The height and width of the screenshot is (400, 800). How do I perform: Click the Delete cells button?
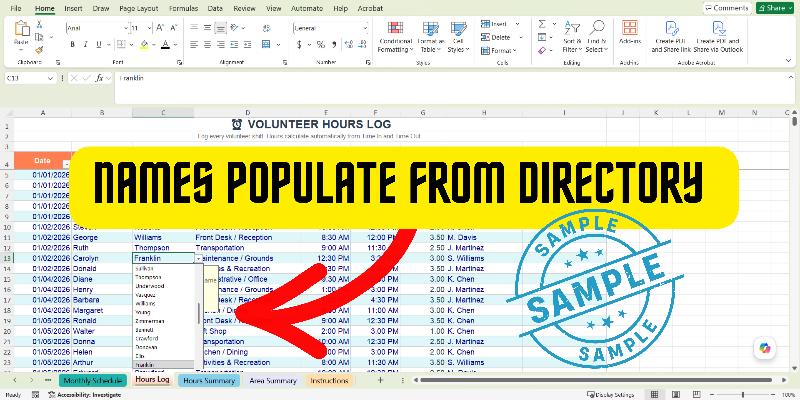pos(496,37)
